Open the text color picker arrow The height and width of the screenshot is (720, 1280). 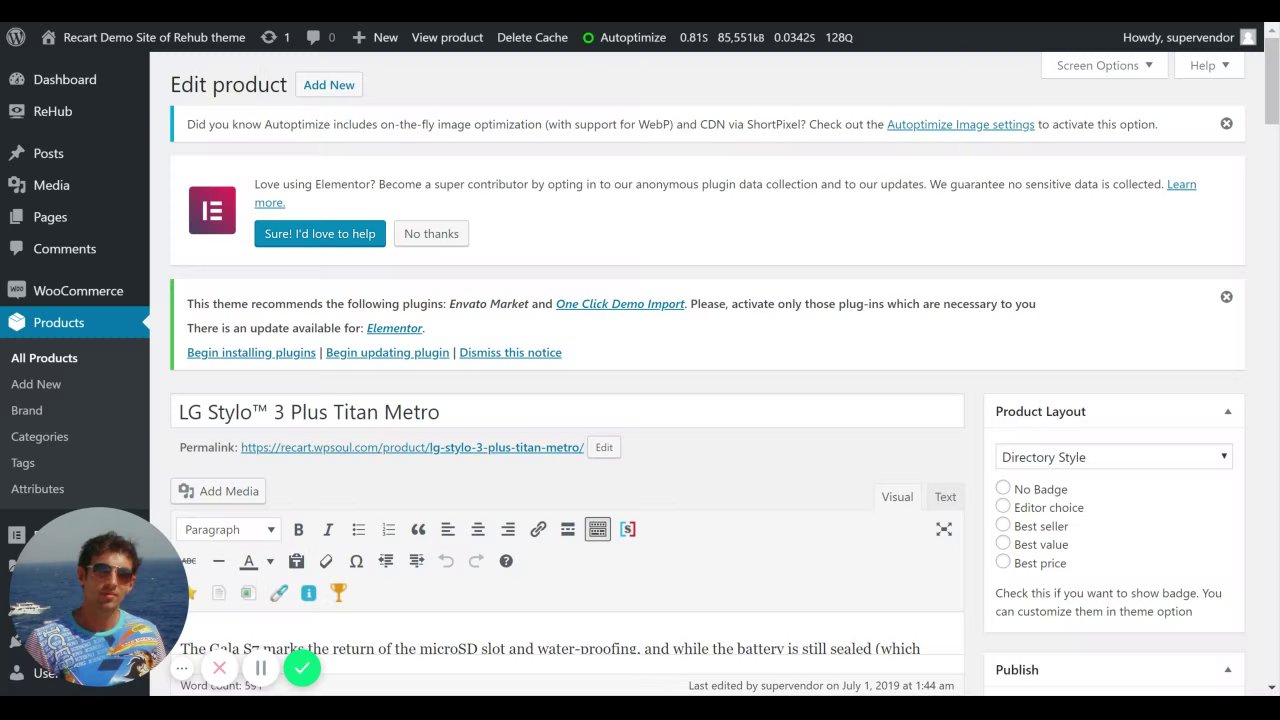coord(269,561)
